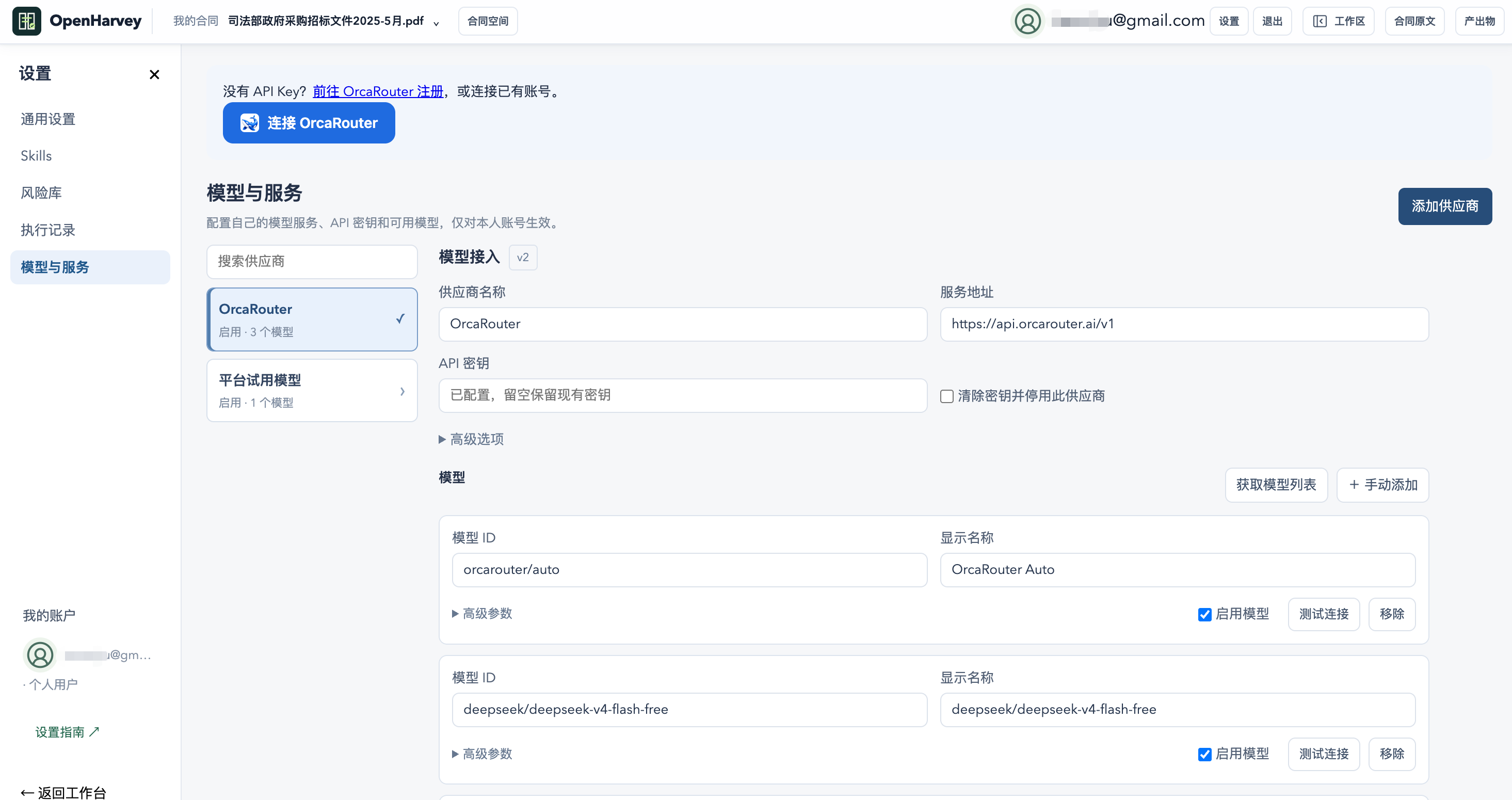Edit model ID field orcarouter/auto
Viewport: 1512px width, 800px height.
(x=689, y=570)
